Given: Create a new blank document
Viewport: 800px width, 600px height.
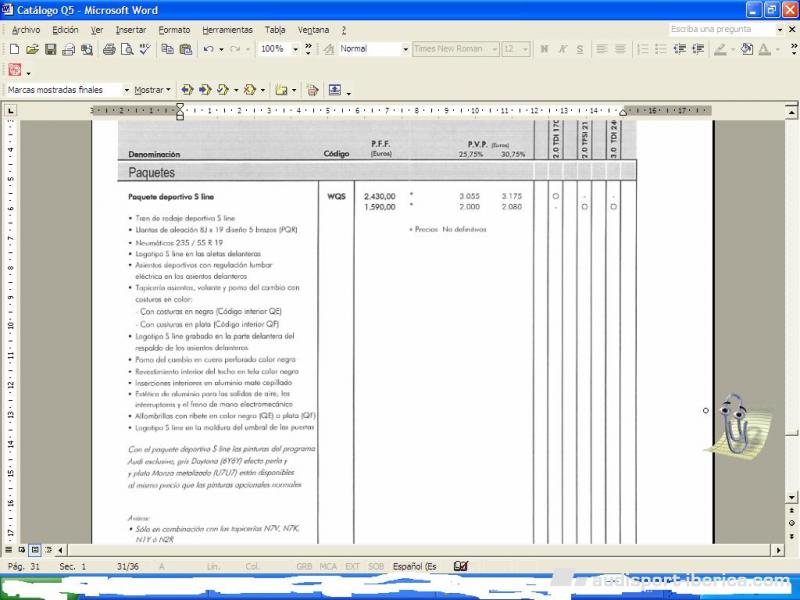Looking at the screenshot, I should coord(14,49).
